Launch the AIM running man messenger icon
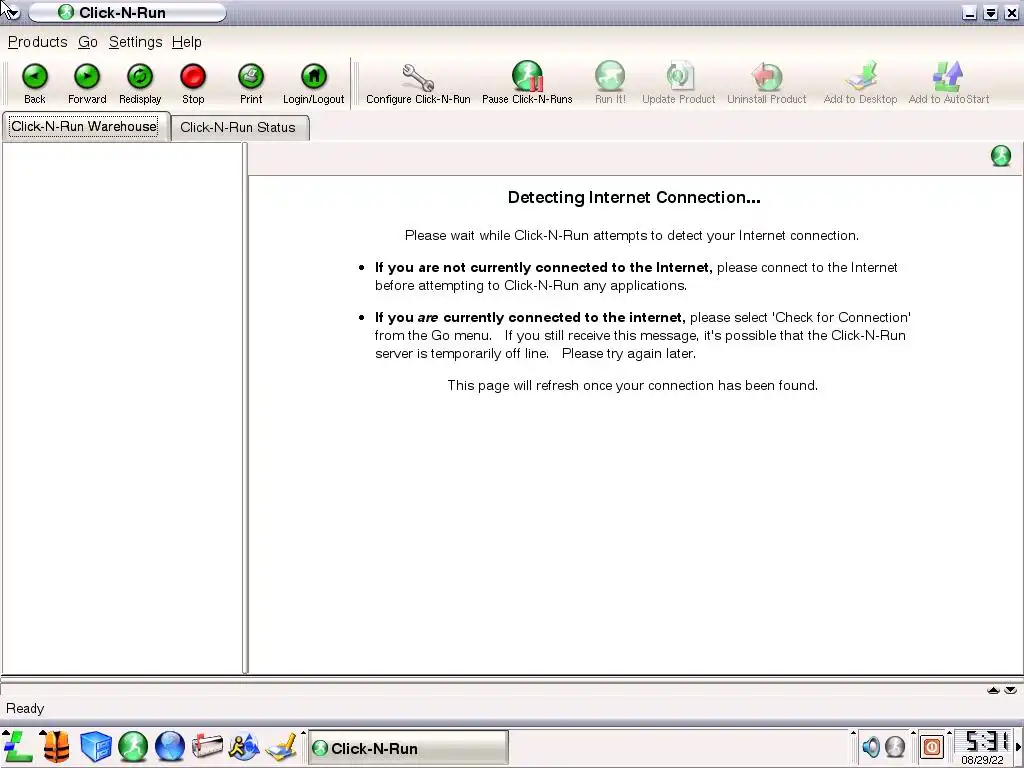The height and width of the screenshot is (768, 1024). coord(244,746)
